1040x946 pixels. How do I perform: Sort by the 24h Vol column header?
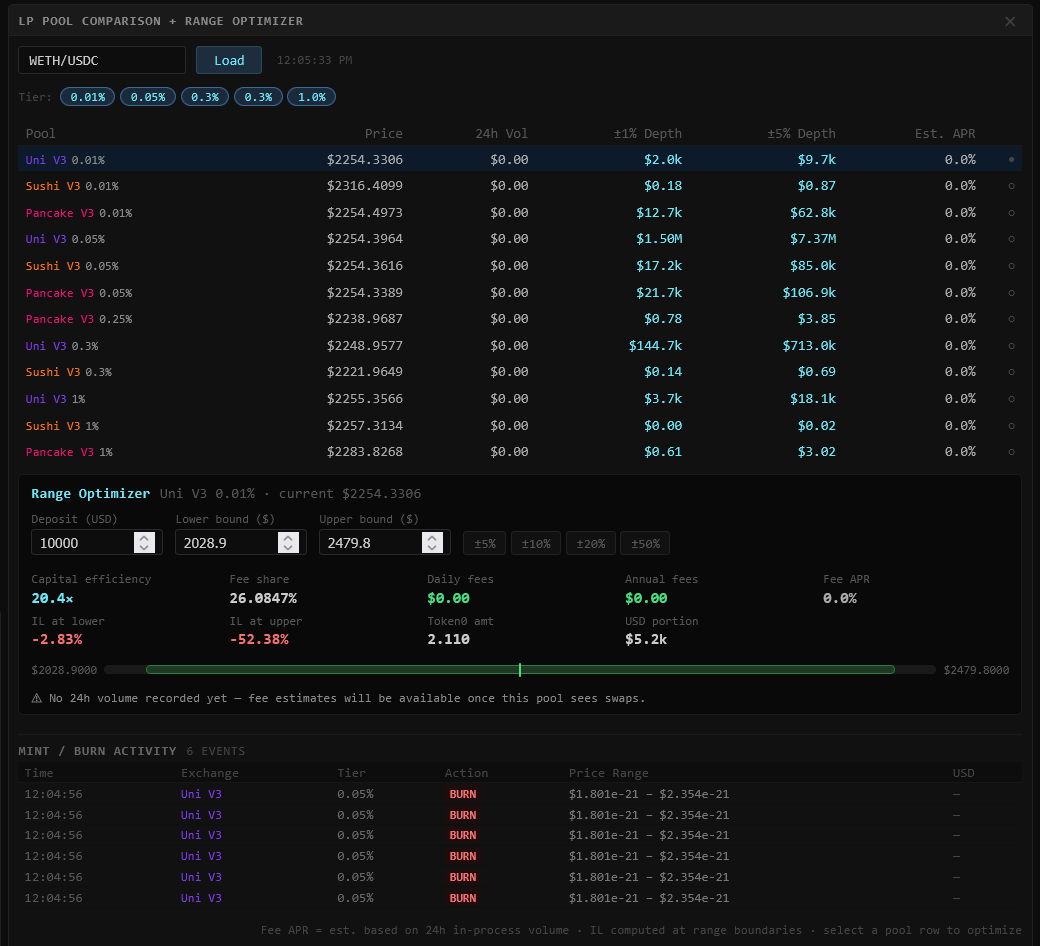(501, 133)
